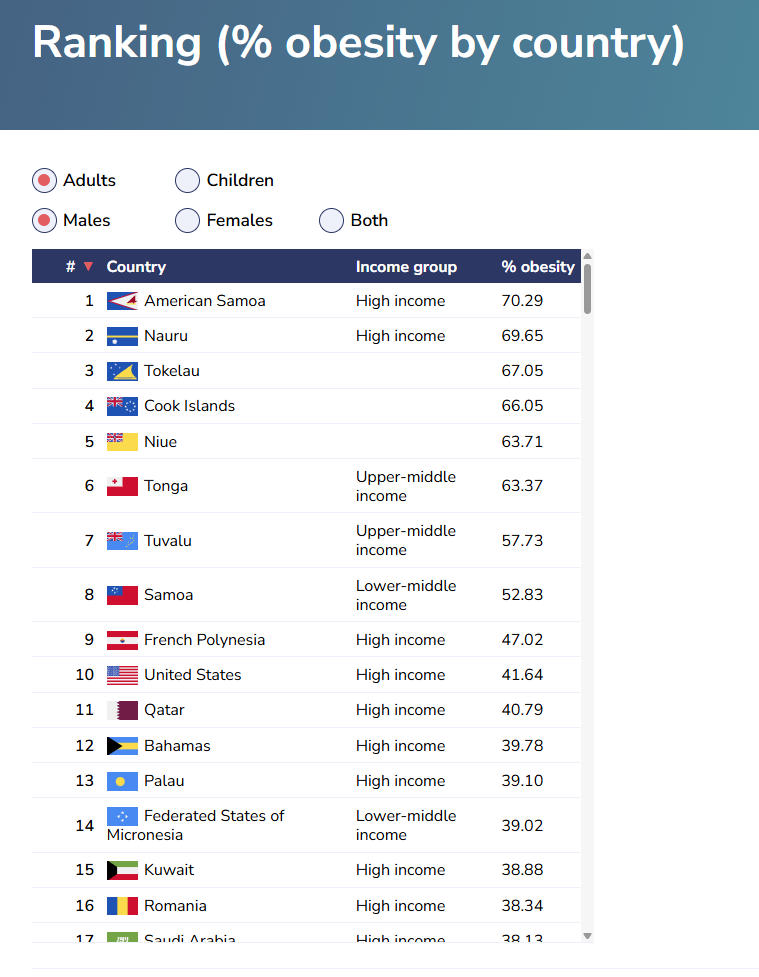Choose the Females radio option
This screenshot has width=759, height=977.
point(187,221)
